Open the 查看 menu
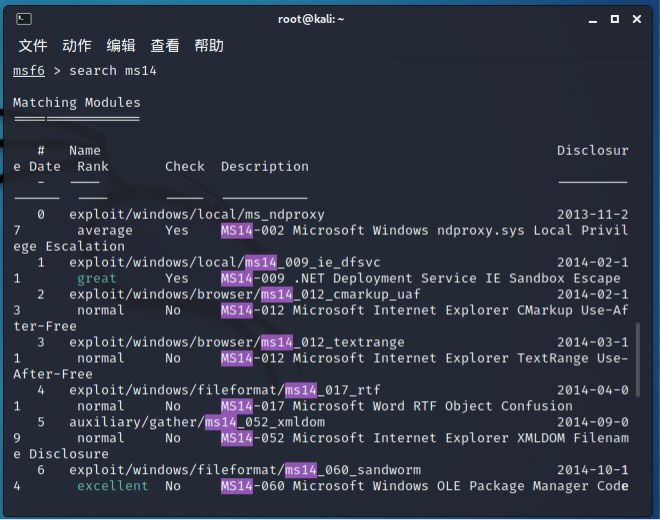Screen dimensions: 660x520 point(165,45)
